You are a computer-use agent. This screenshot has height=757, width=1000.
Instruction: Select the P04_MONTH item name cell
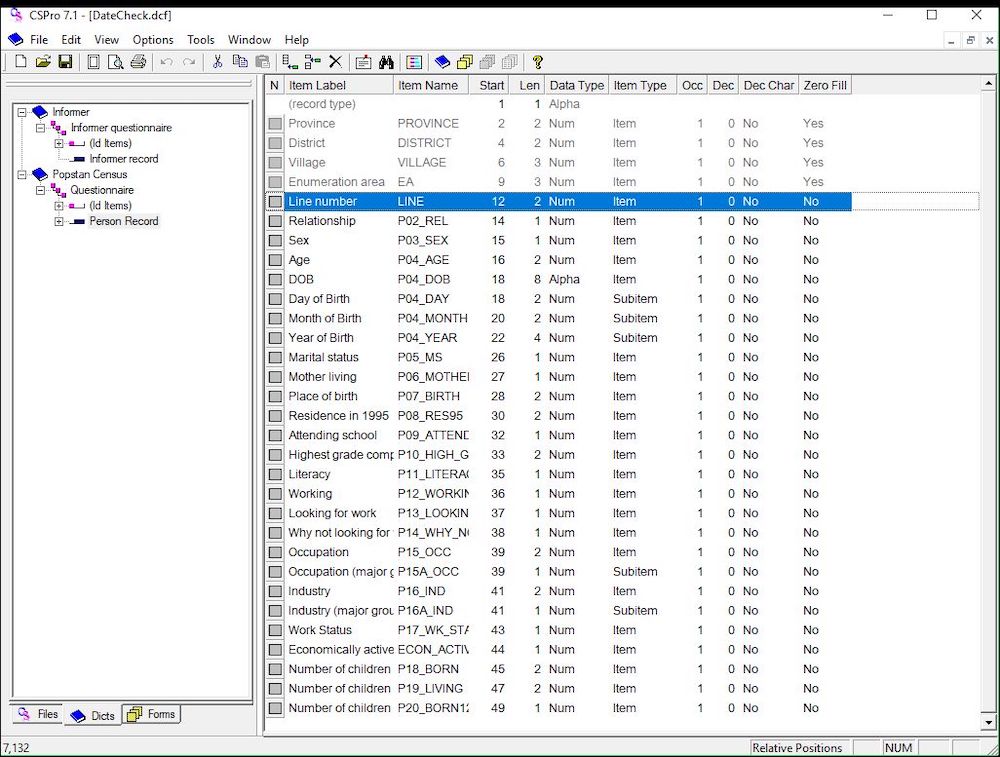pos(432,318)
